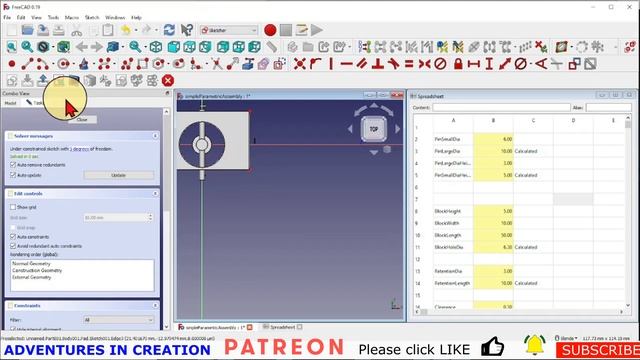Viewport: 640px width, 360px height.
Task: Apply Tangent constraint
Action: tap(393, 64)
